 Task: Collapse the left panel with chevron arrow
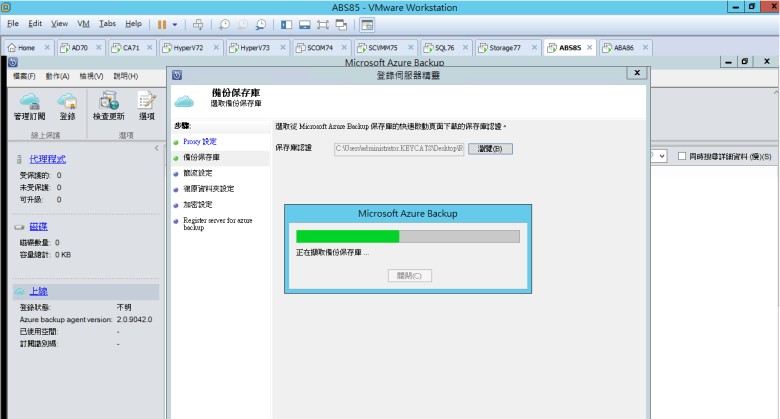(x=156, y=148)
